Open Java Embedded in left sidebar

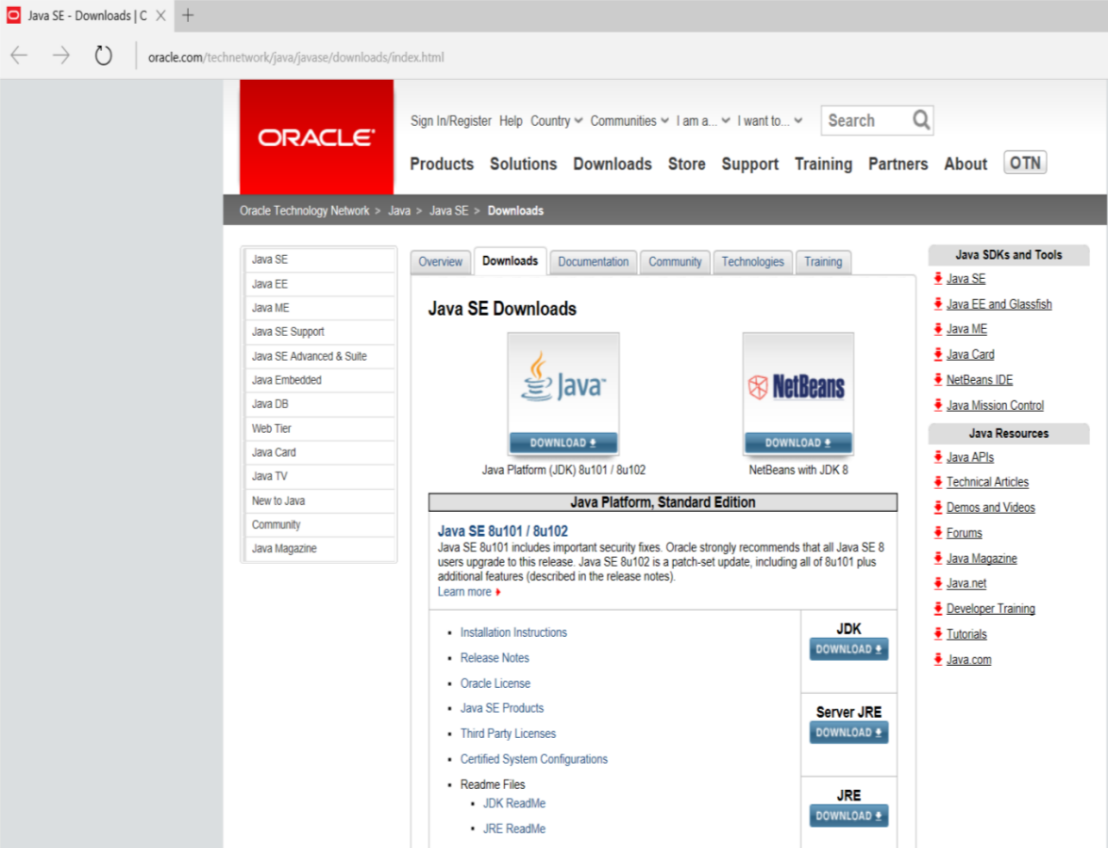point(319,380)
